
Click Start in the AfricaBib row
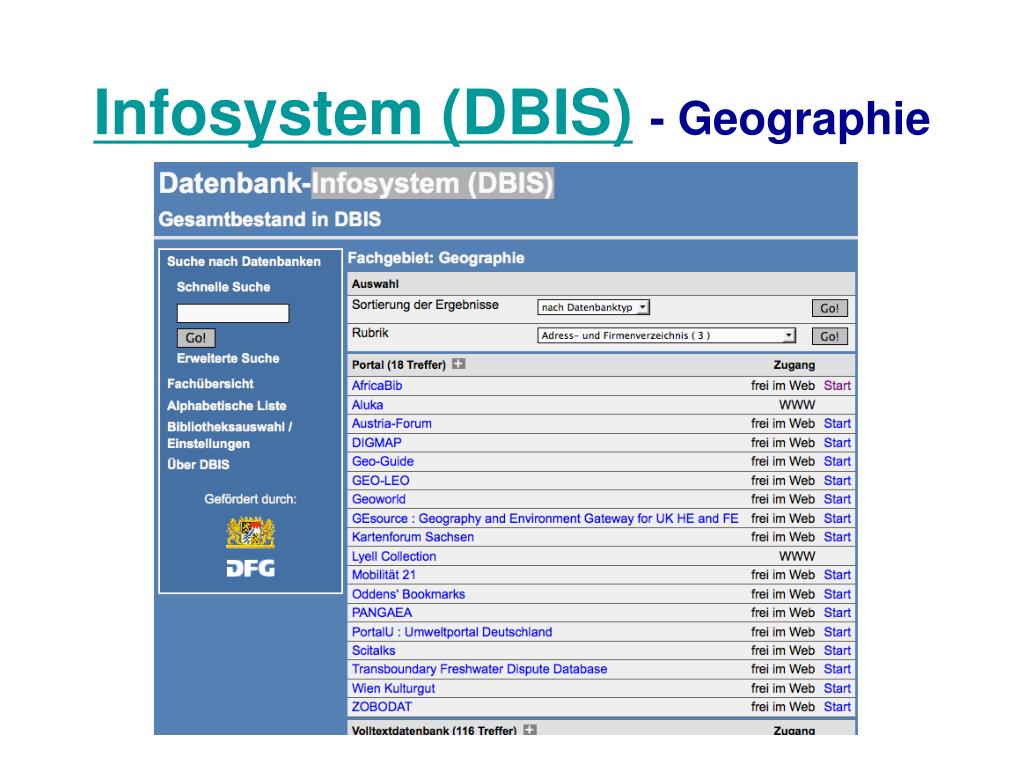837,385
